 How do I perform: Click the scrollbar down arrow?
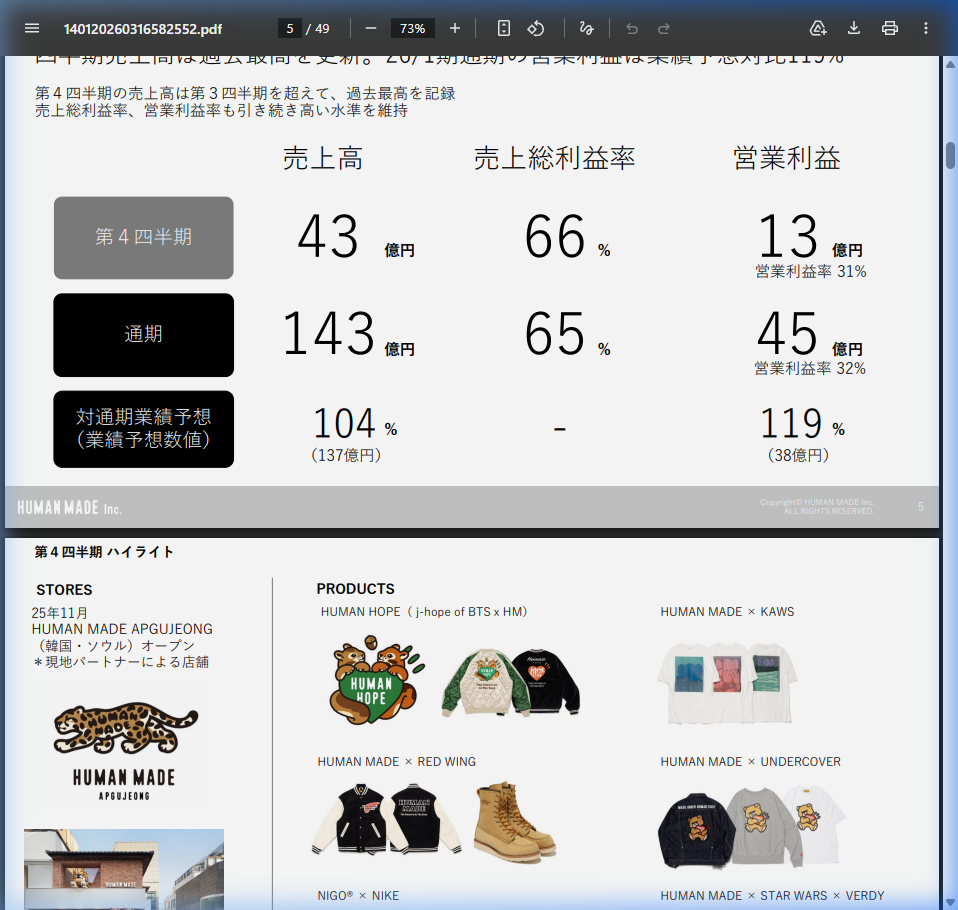(x=950, y=902)
